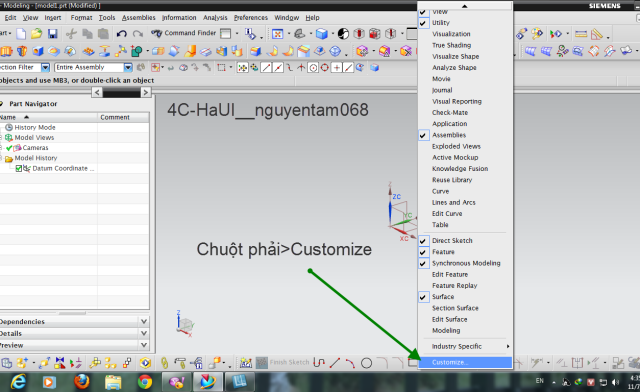640x392 pixels.
Task: Click the navigator horizontal scrollbar thumb
Action: [121, 93]
